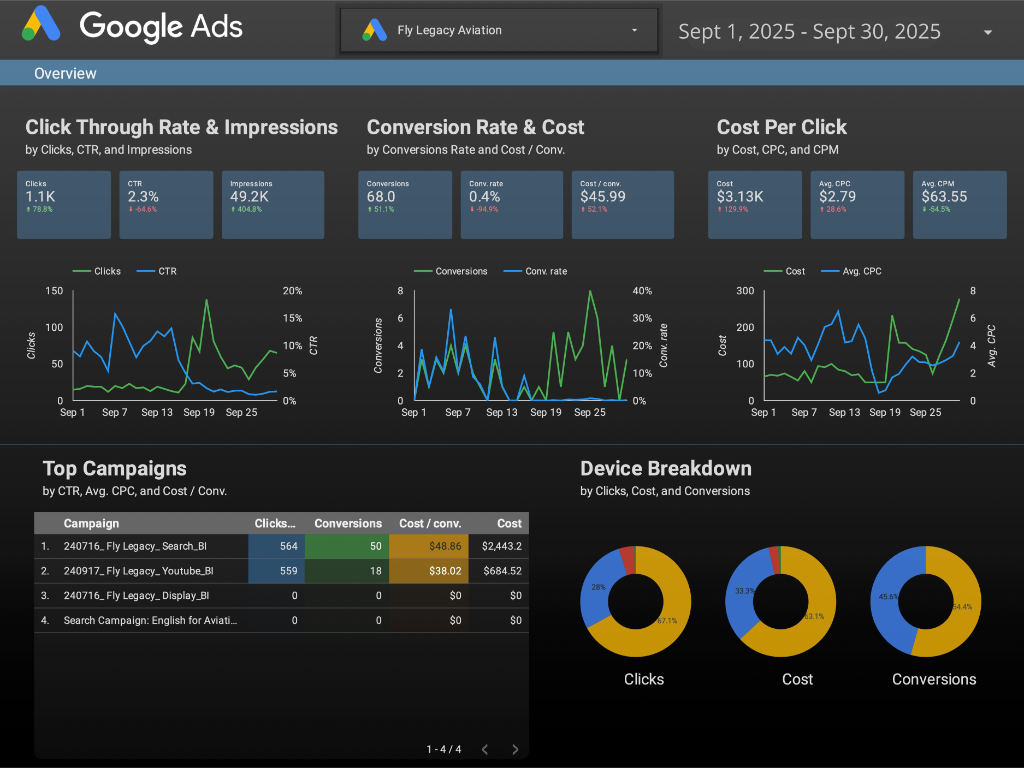Click the $684.52 cost cell
This screenshot has height=768, width=1024.
[x=499, y=571]
